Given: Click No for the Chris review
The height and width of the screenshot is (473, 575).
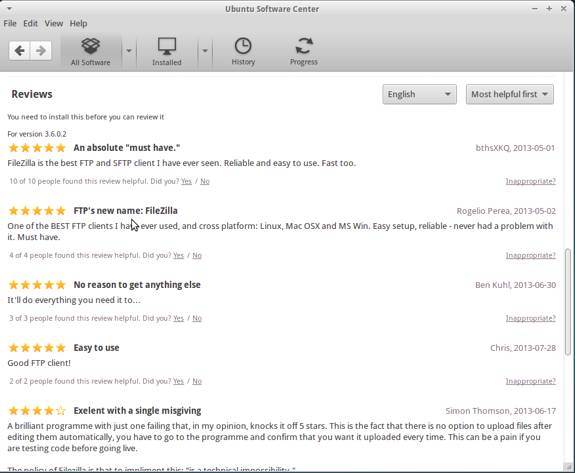Looking at the screenshot, I should [197, 381].
